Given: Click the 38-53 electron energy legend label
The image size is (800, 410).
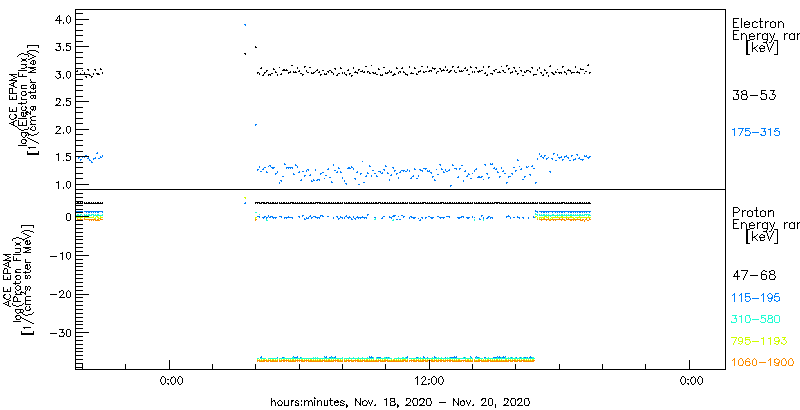Looking at the screenshot, I should pyautogui.click(x=754, y=95).
